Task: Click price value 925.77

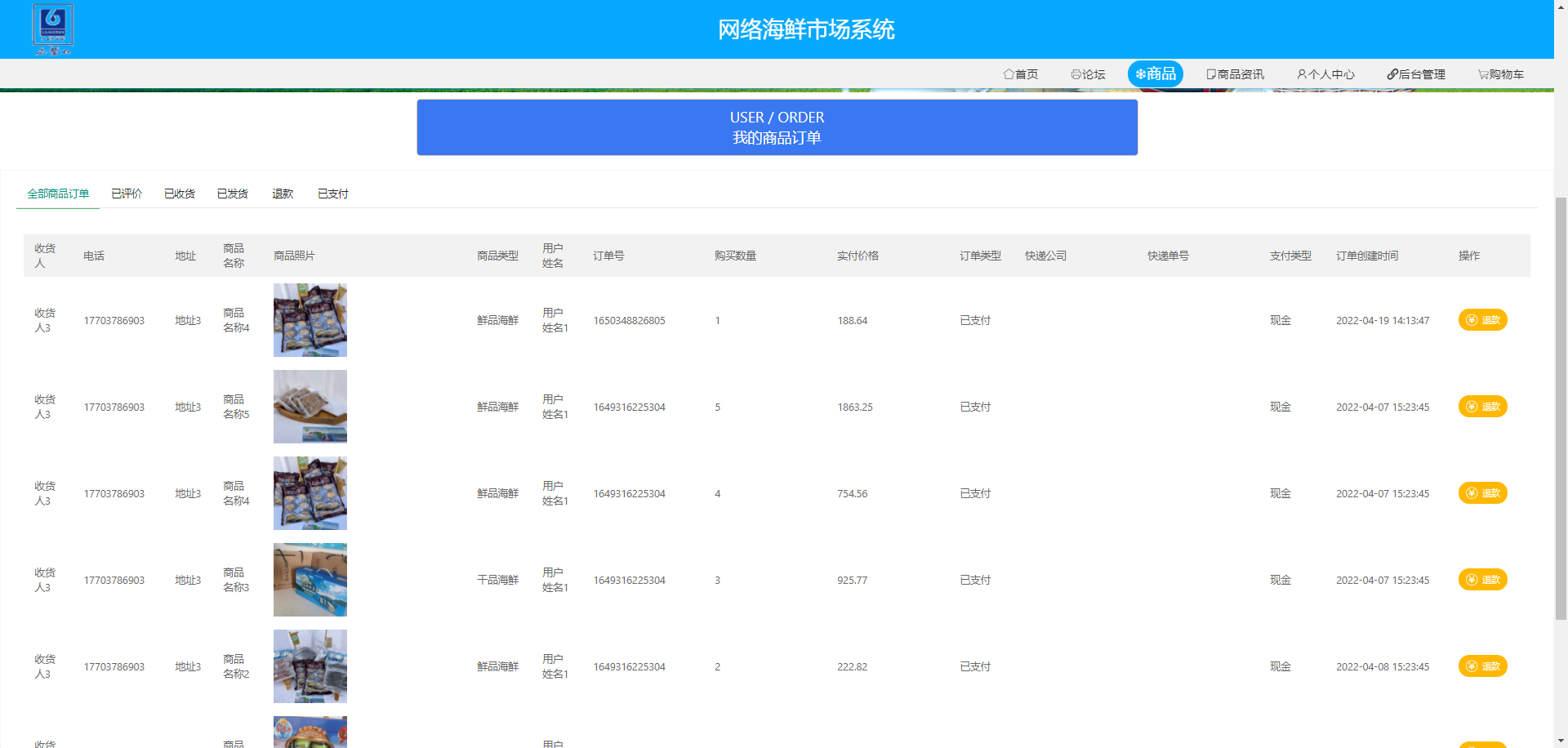Action: pos(852,581)
